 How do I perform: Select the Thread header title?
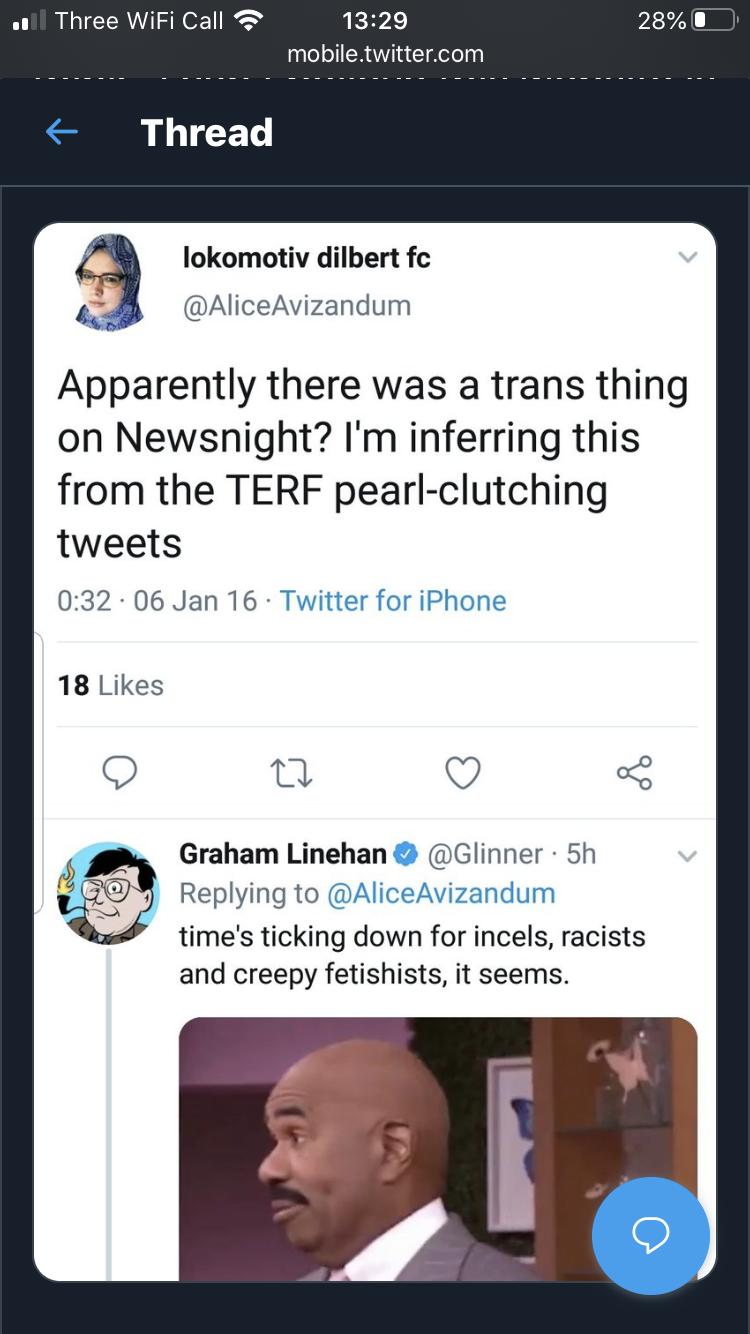coord(207,132)
